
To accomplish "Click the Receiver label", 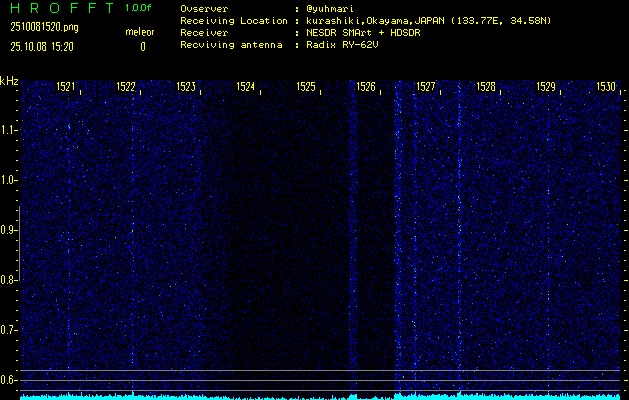I will click(204, 32).
